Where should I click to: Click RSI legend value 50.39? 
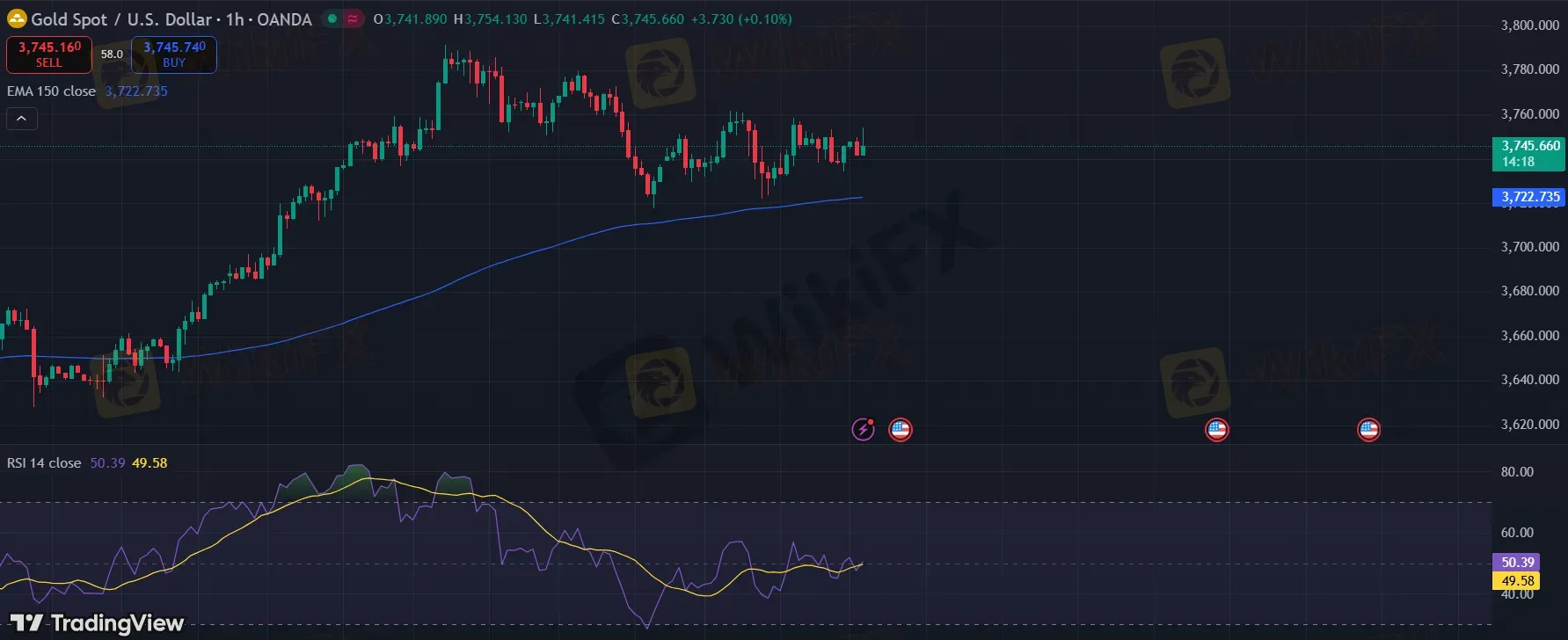107,462
